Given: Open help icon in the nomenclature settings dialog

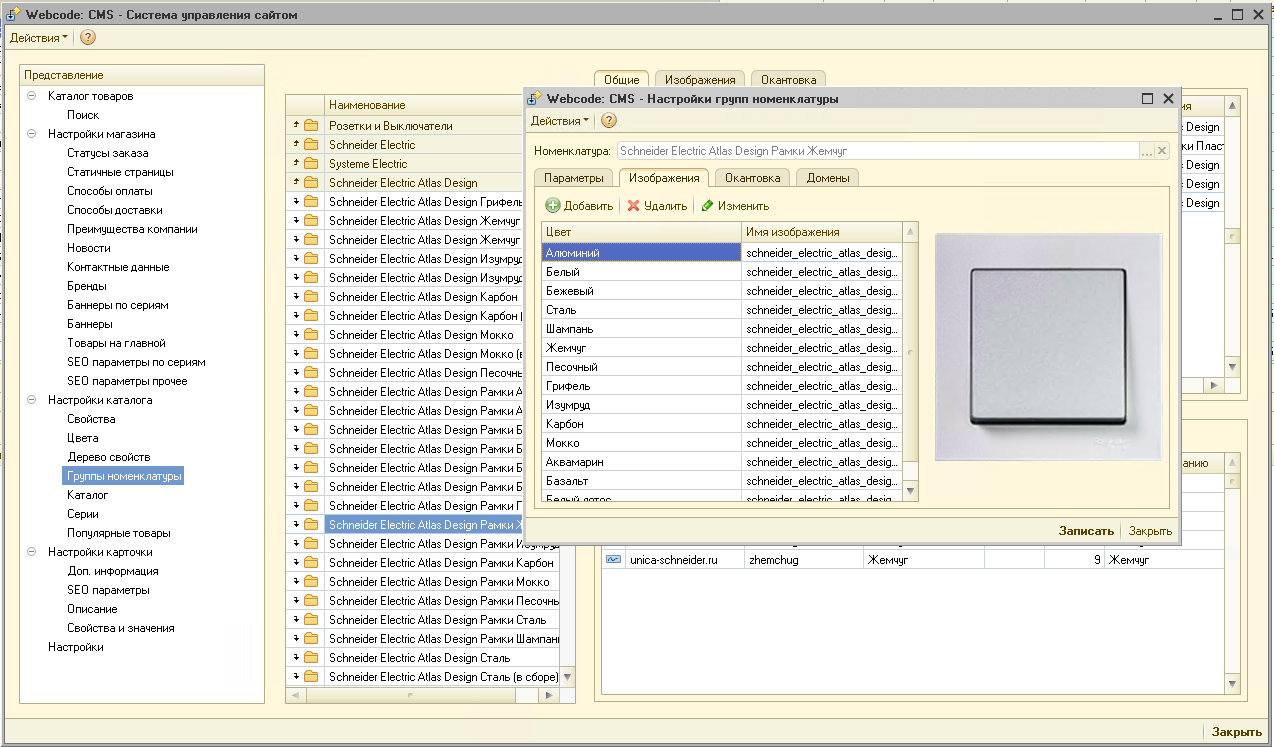Looking at the screenshot, I should coord(609,121).
